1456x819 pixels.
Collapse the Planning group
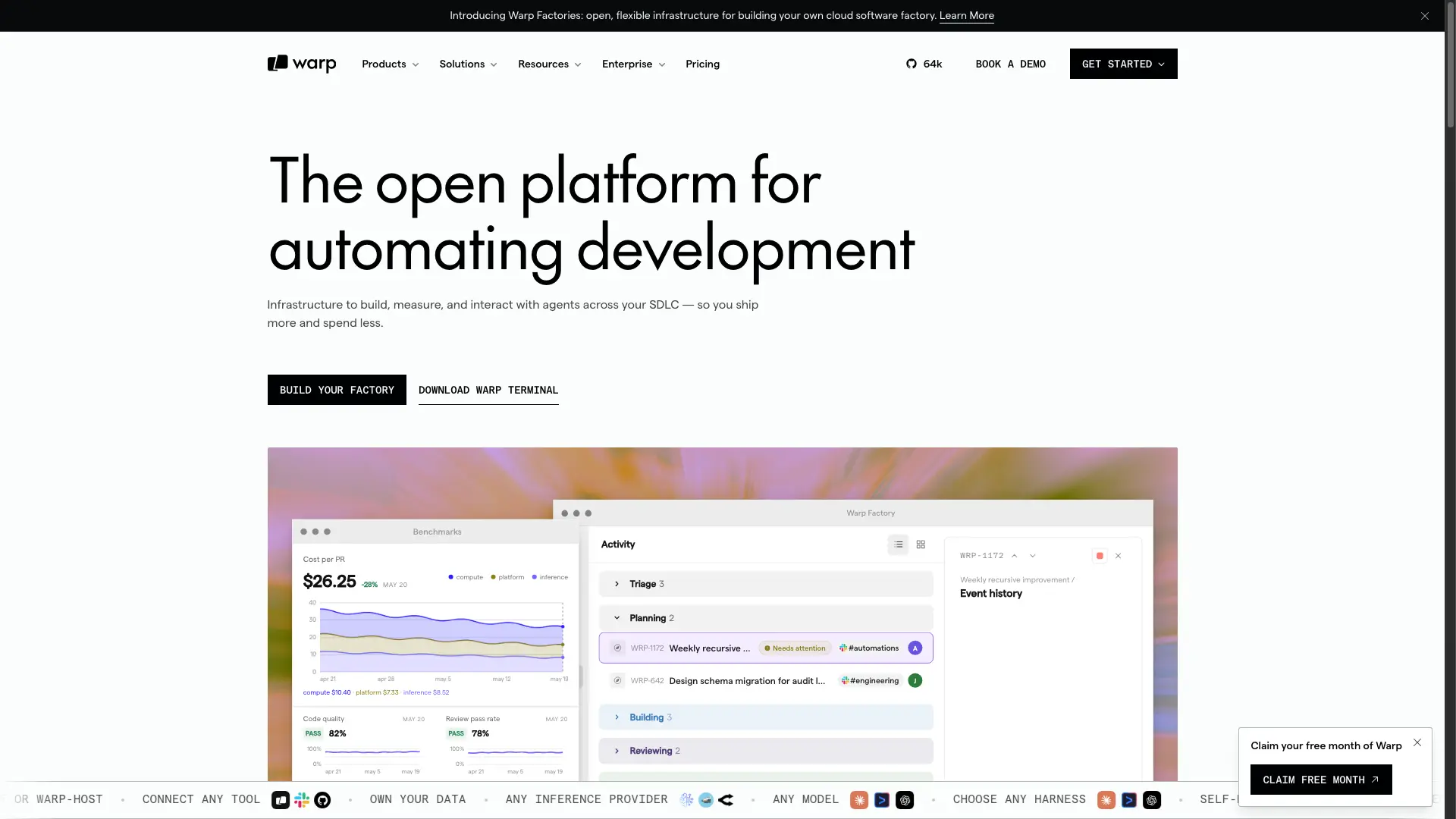(766, 618)
